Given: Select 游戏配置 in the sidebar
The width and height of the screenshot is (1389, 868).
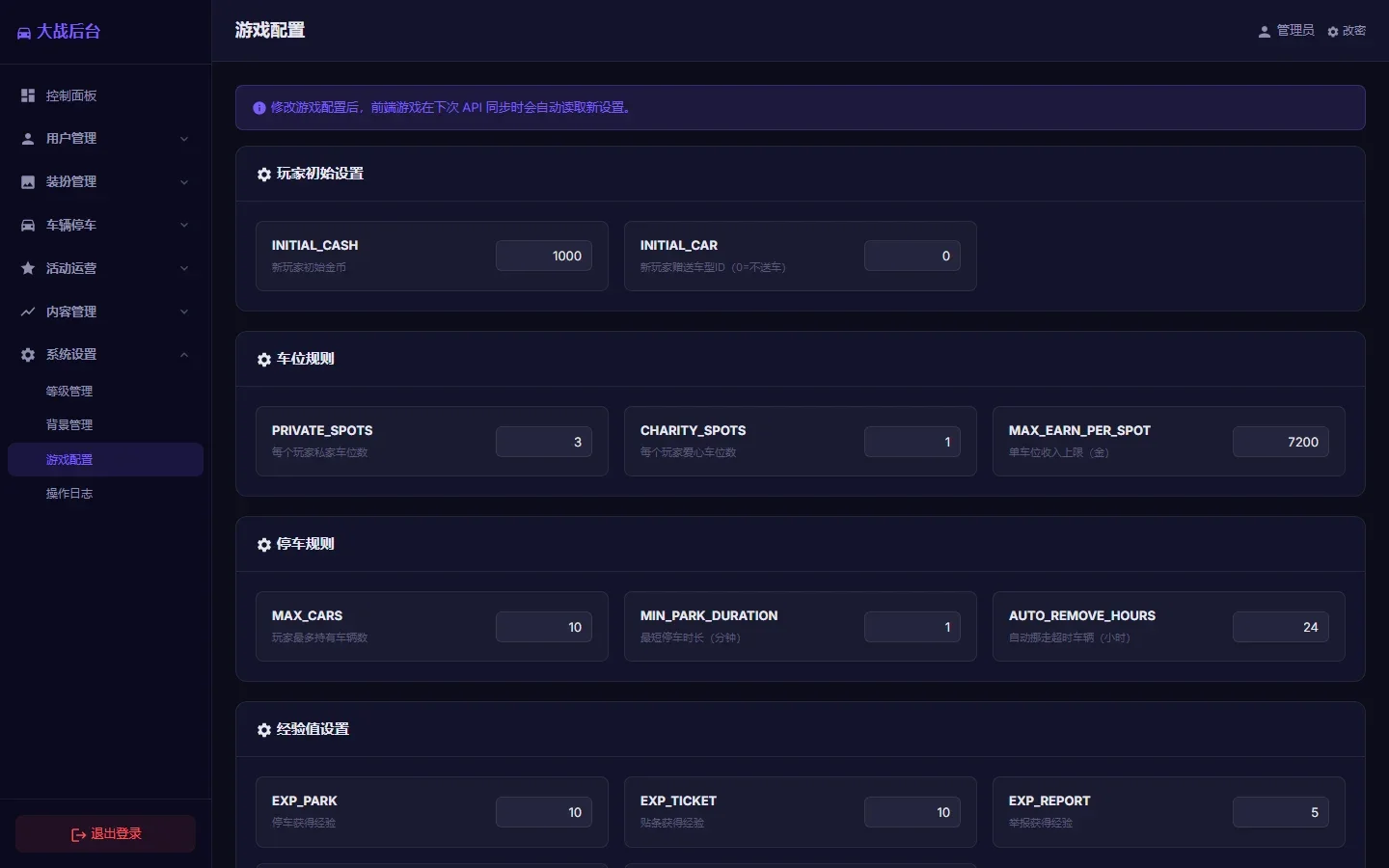Looking at the screenshot, I should (x=106, y=460).
